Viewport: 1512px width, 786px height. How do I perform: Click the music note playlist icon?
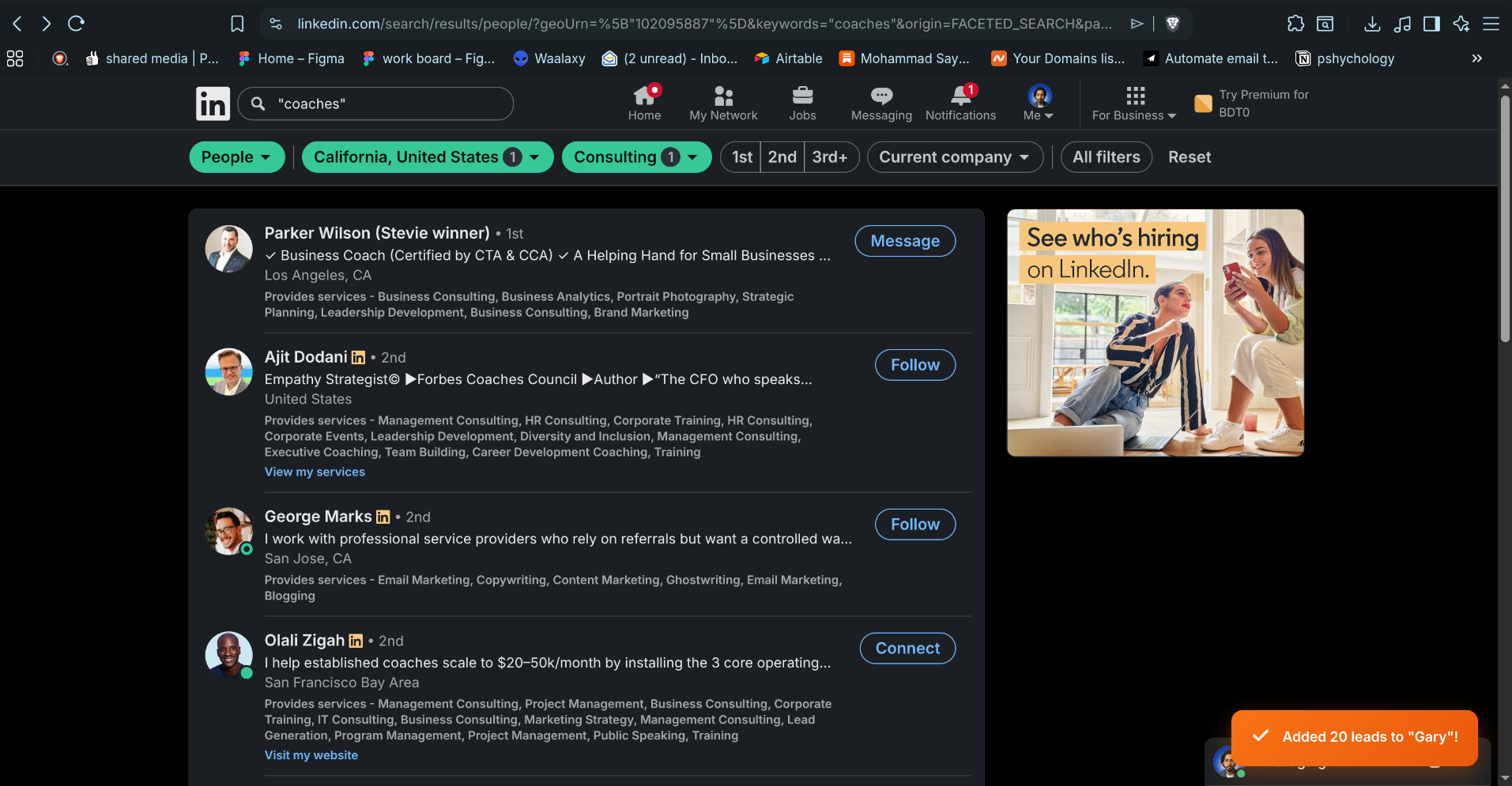coord(1402,24)
